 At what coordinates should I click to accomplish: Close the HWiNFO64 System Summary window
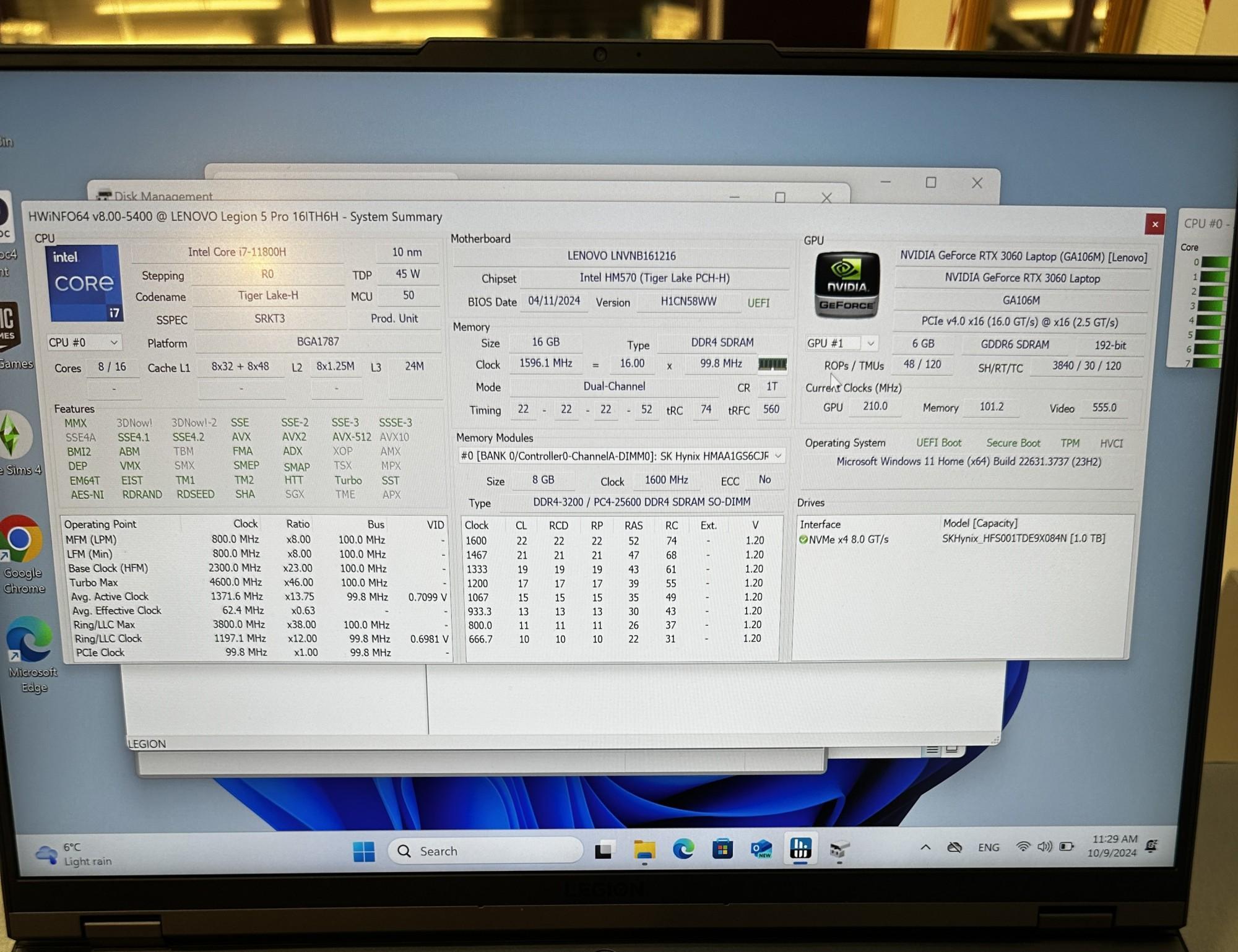pyautogui.click(x=1154, y=224)
